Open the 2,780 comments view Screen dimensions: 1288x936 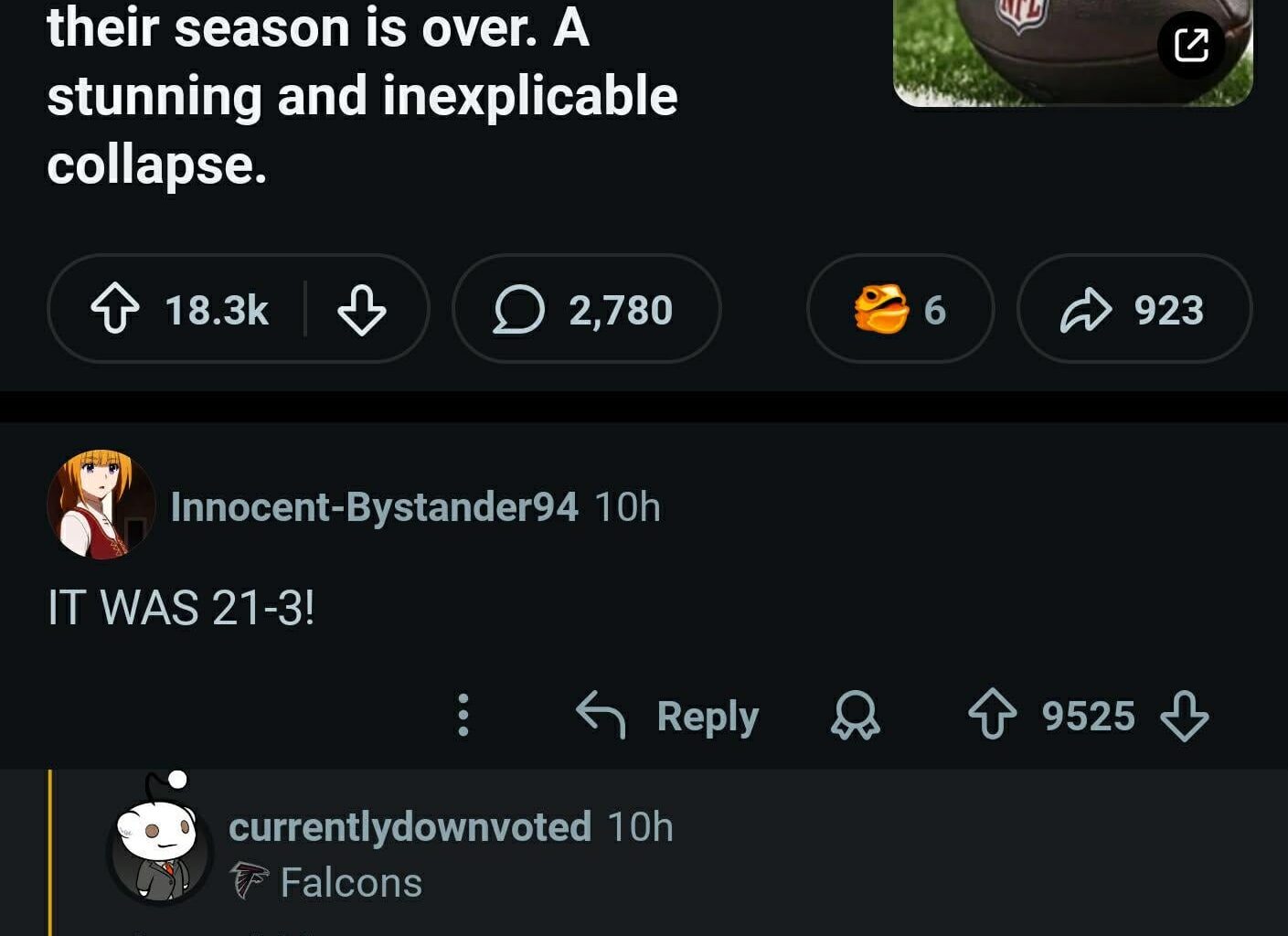[x=585, y=309]
